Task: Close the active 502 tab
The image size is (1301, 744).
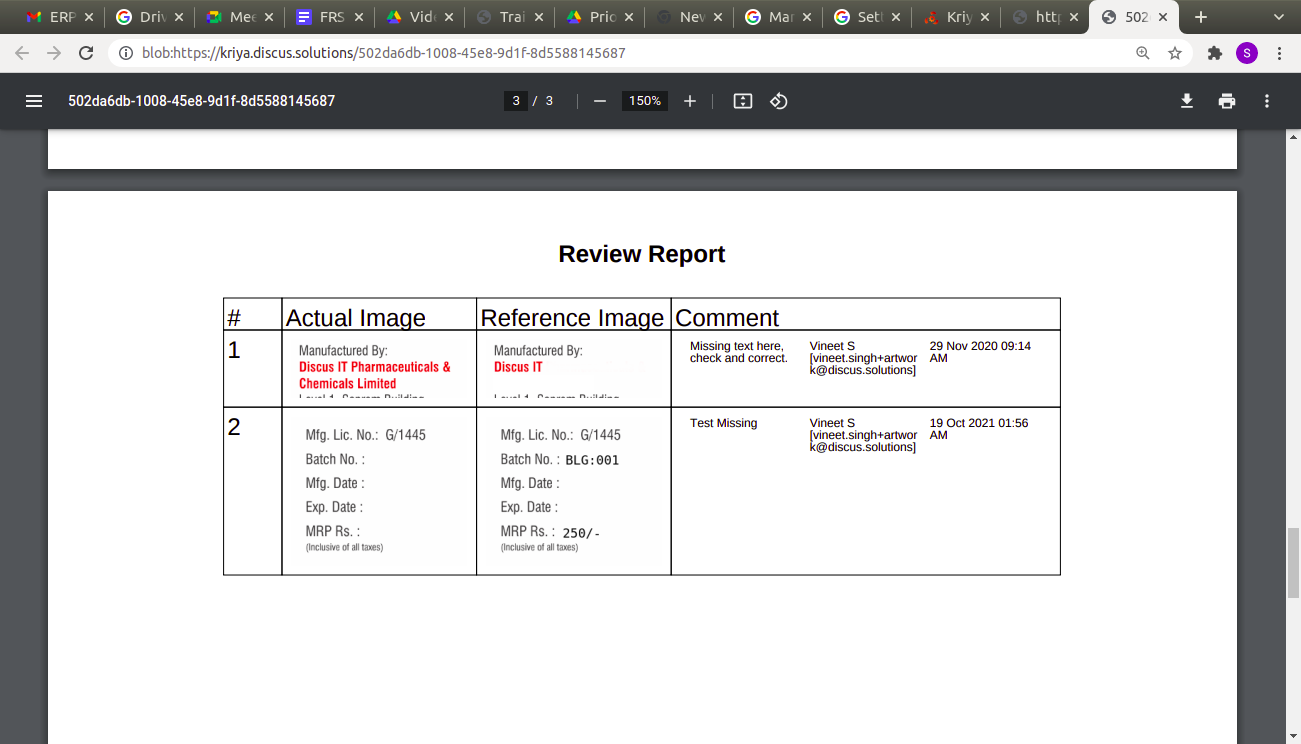Action: coord(1163,17)
